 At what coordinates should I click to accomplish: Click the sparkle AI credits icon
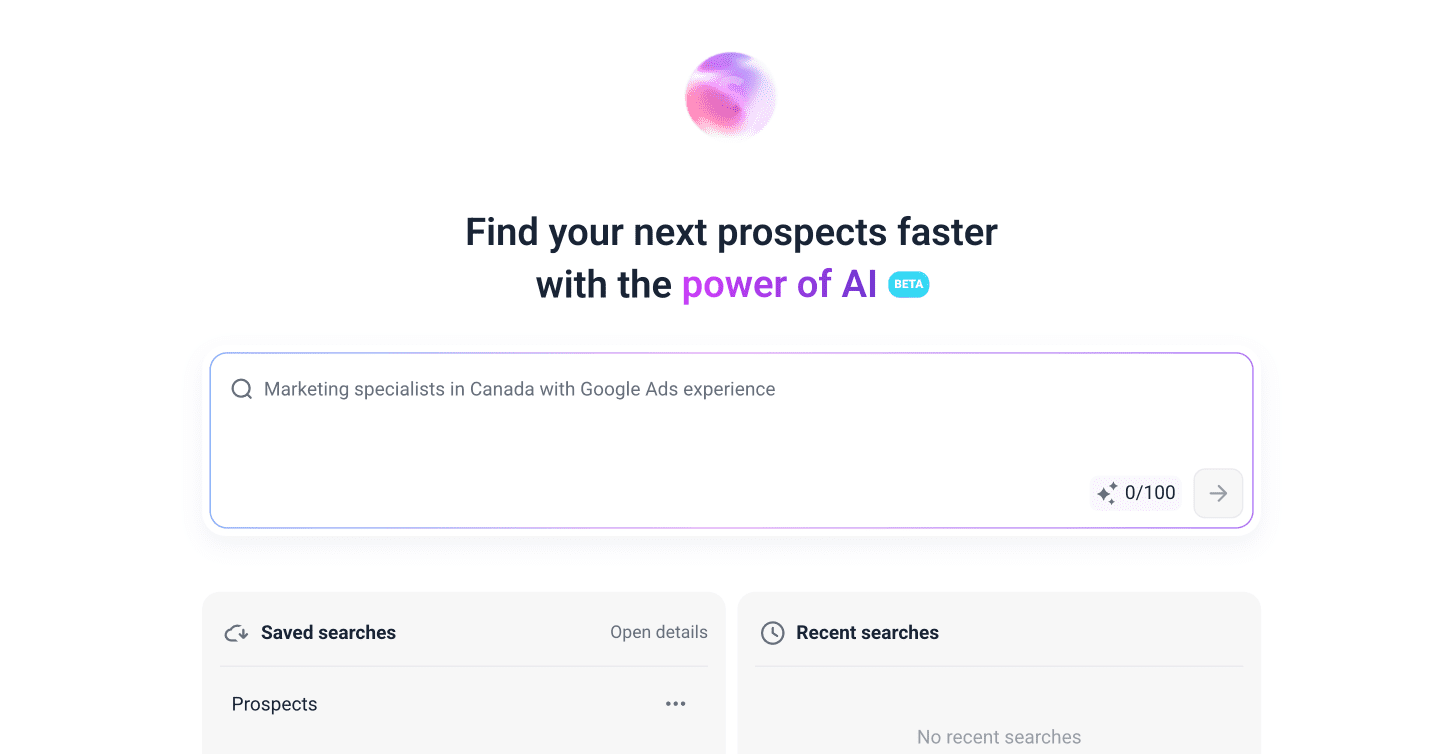pyautogui.click(x=1107, y=493)
